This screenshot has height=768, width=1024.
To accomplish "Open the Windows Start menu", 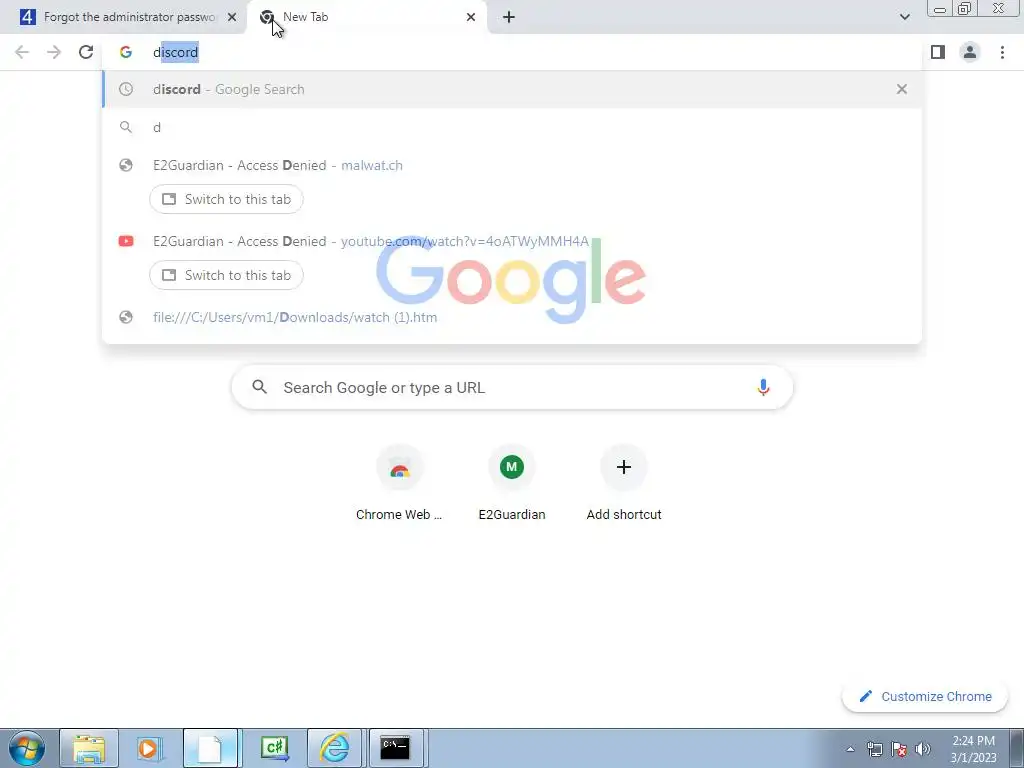I will (27, 748).
